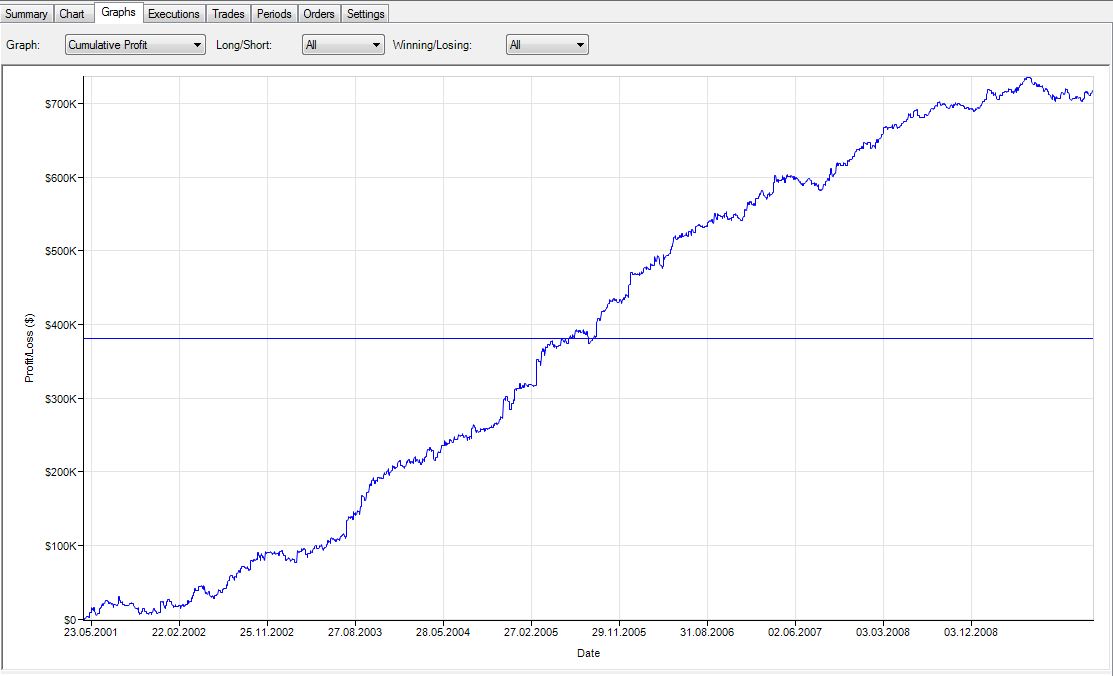Click the Long/Short: field label
Screen dimensions: 1113x676
pyautogui.click(x=244, y=45)
